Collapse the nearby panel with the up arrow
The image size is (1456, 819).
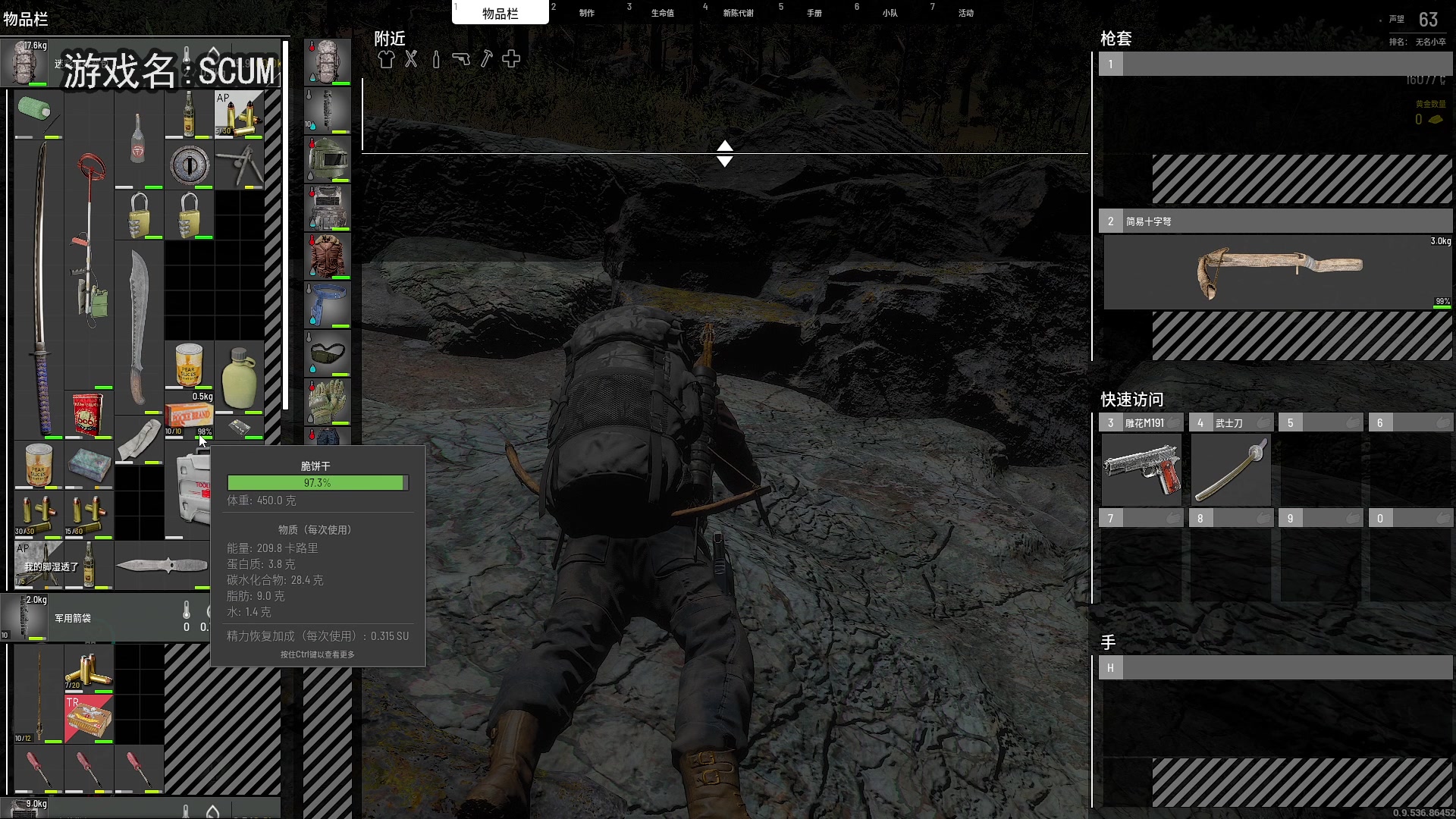click(724, 145)
